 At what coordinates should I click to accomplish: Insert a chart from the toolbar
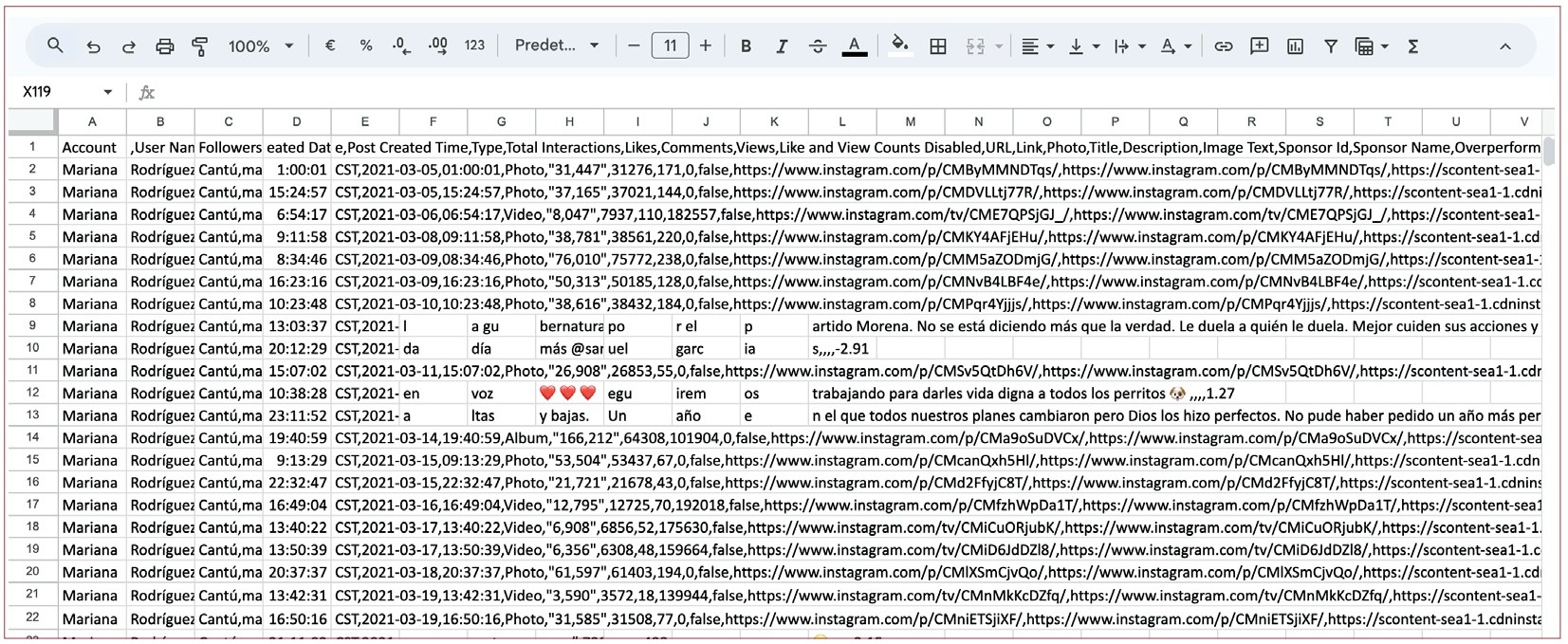[x=1295, y=46]
